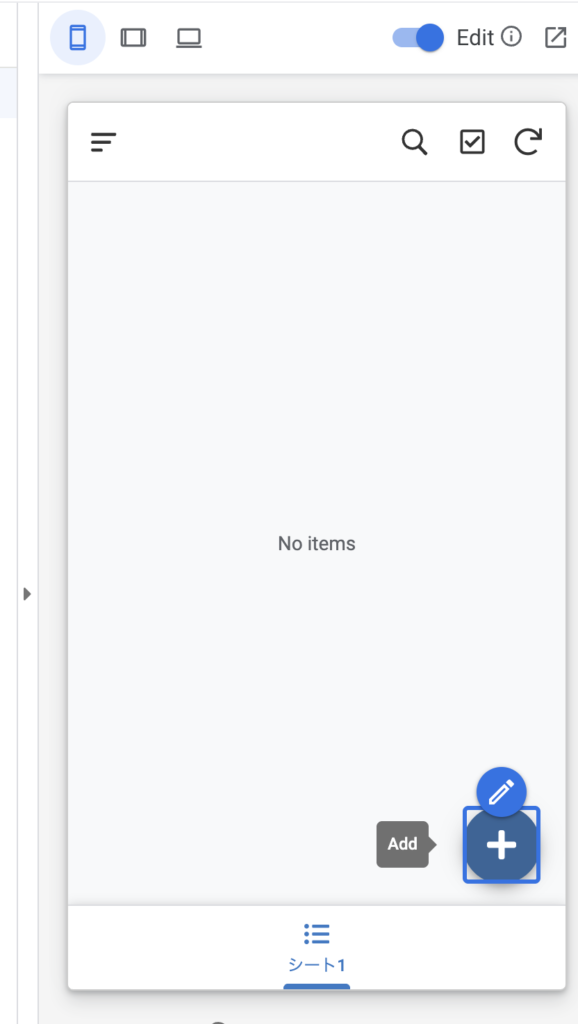Toggle the Edit switch off

[x=418, y=37]
